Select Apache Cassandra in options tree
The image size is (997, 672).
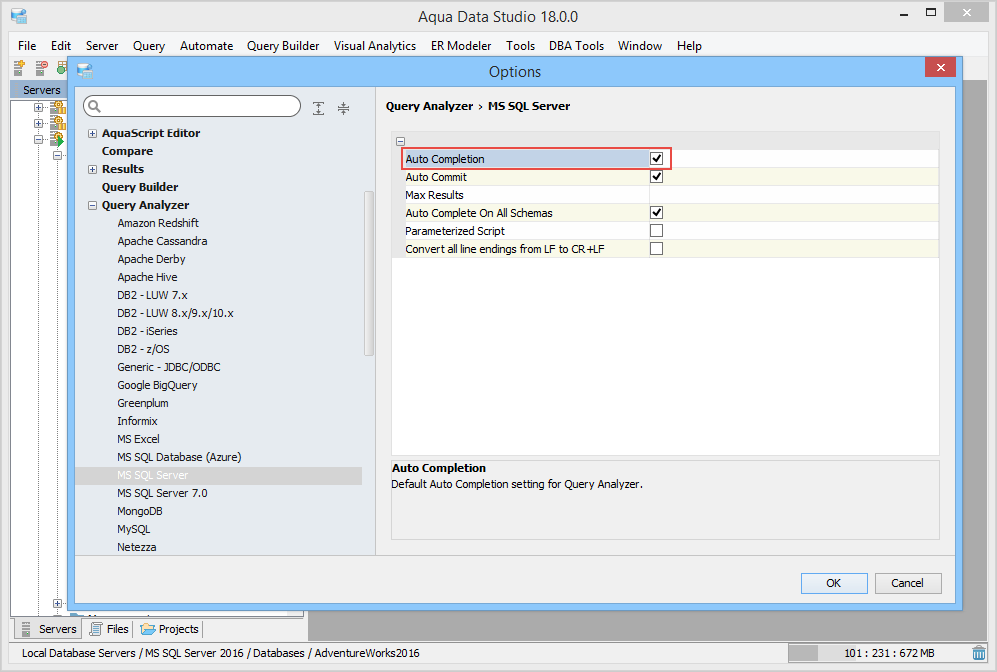click(x=162, y=241)
